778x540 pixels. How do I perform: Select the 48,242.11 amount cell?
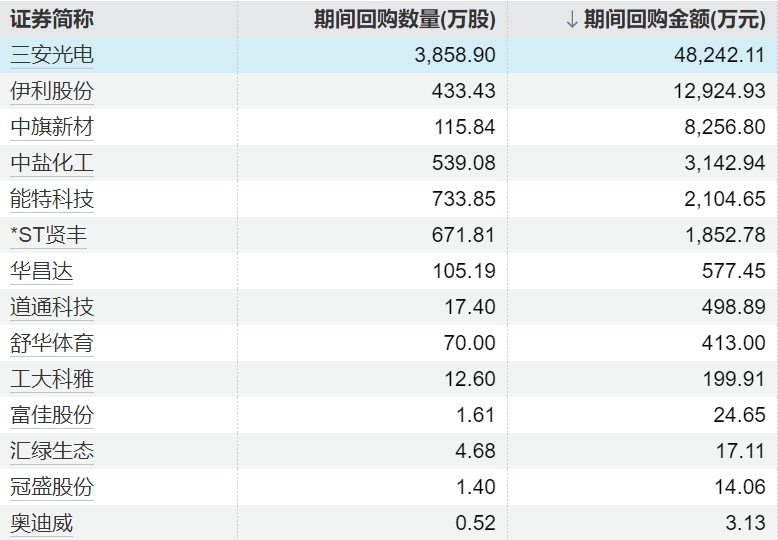point(715,55)
